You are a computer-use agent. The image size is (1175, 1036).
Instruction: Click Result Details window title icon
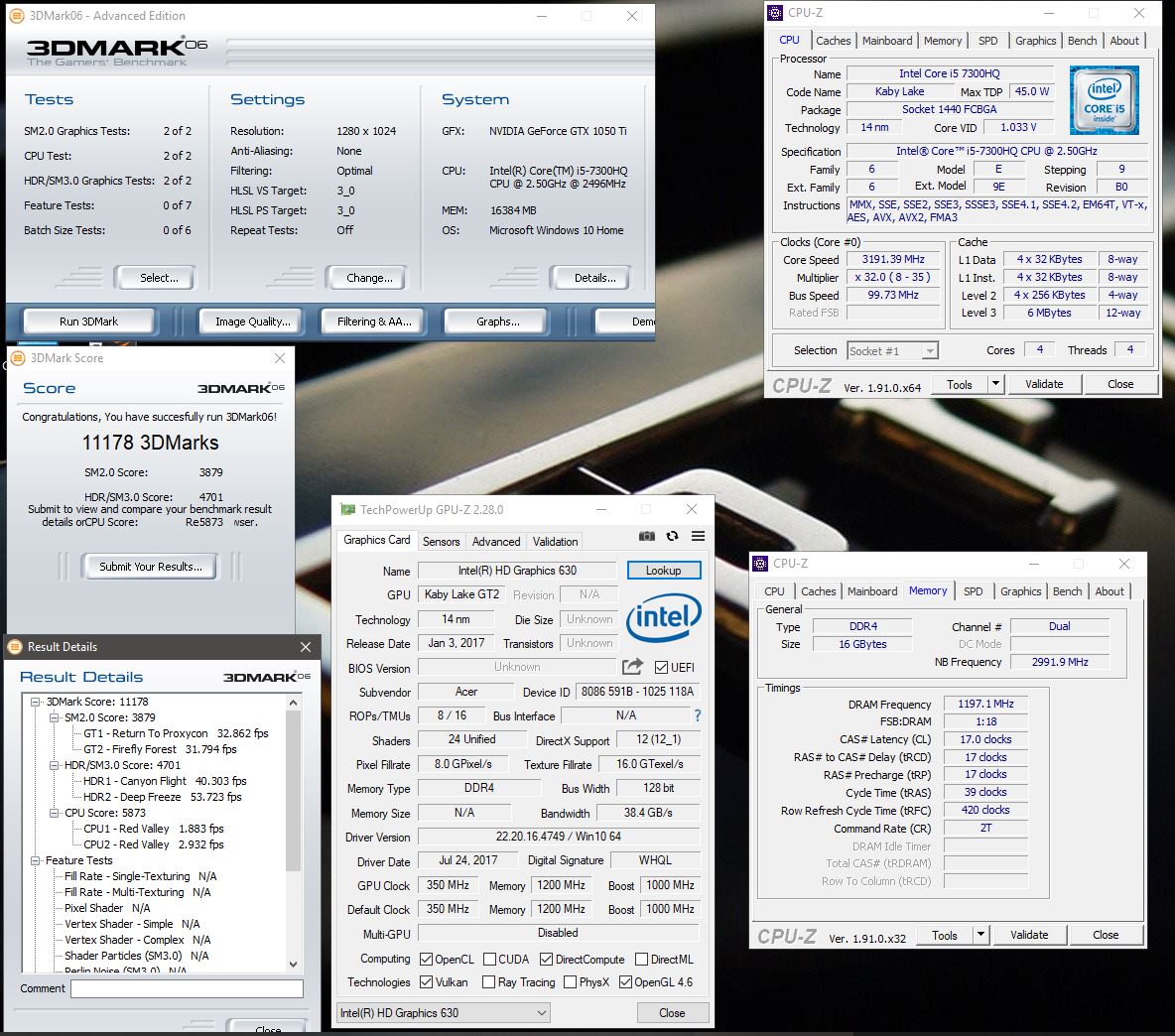pyautogui.click(x=15, y=646)
